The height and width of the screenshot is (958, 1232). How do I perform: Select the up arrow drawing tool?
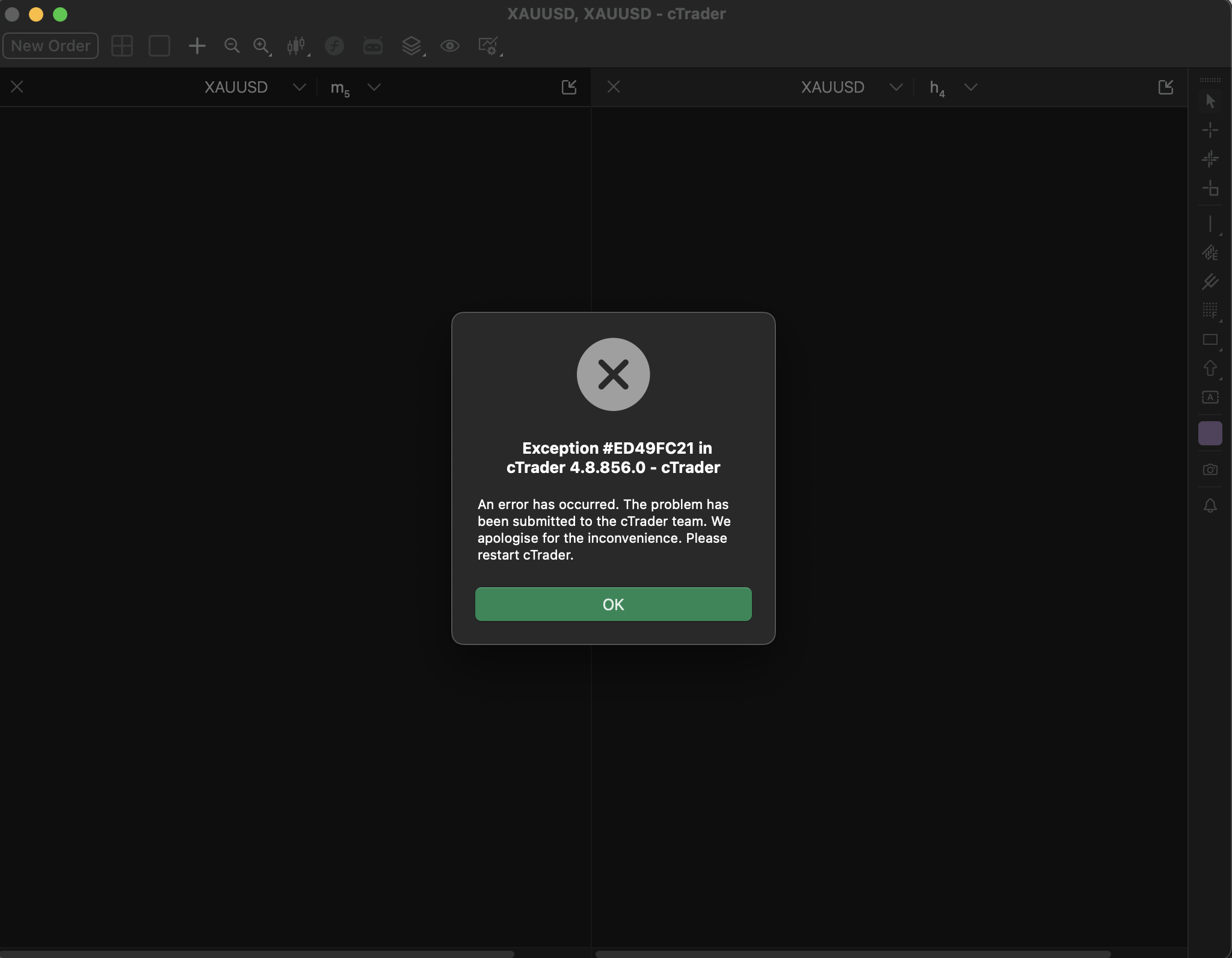pos(1210,368)
